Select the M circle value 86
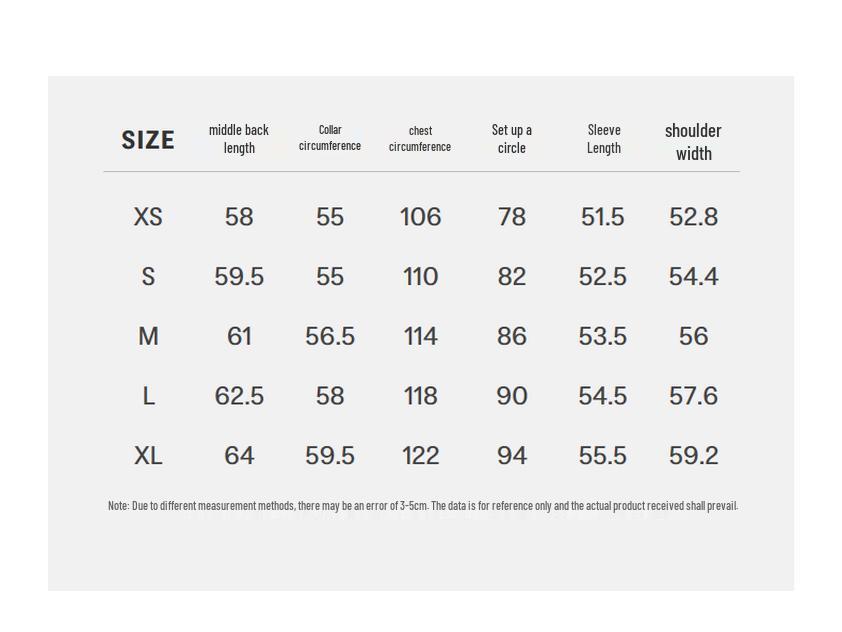This screenshot has width=842, height=632. pyautogui.click(x=511, y=337)
